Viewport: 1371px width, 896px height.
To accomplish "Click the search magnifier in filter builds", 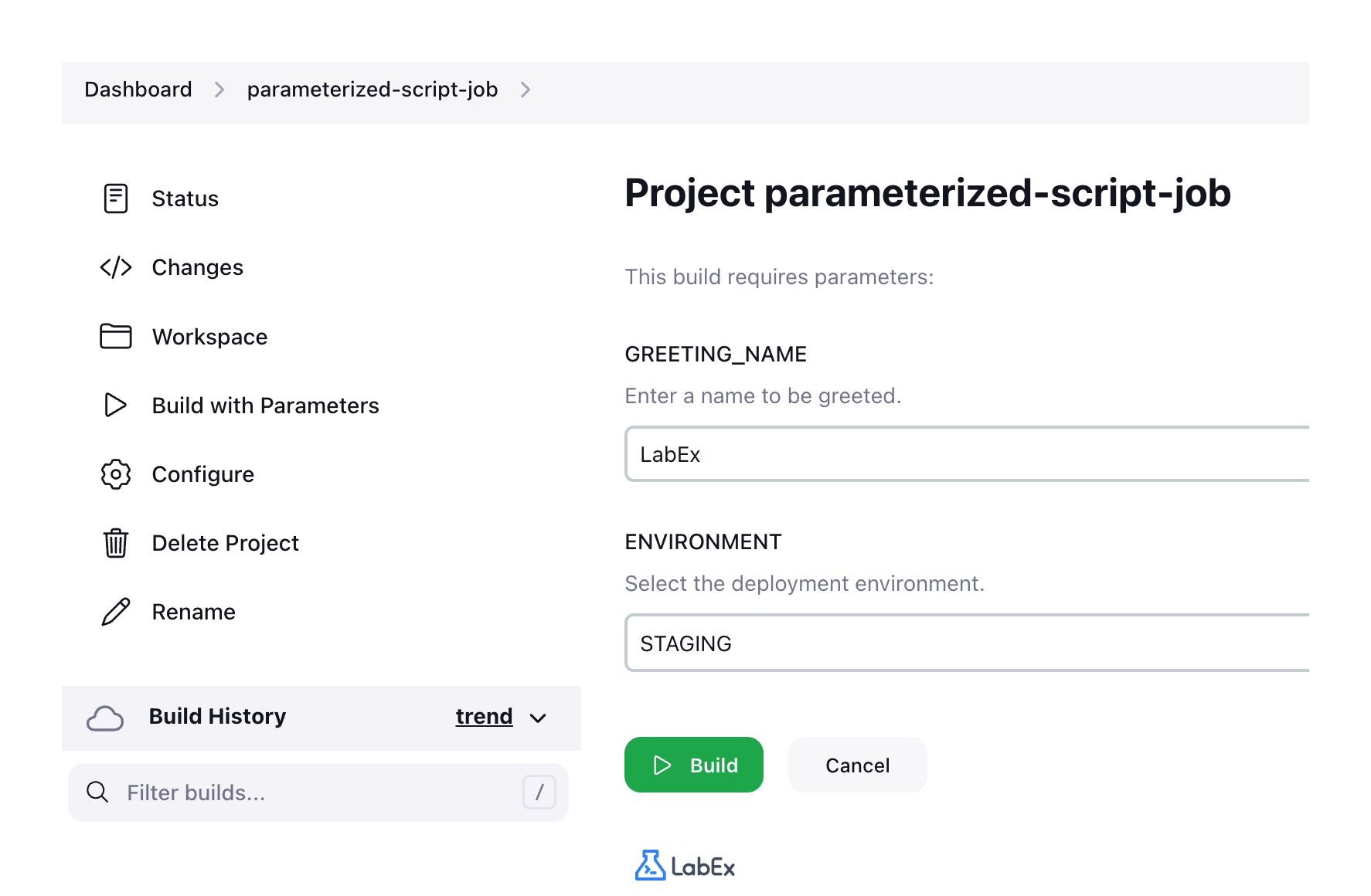I will click(97, 792).
